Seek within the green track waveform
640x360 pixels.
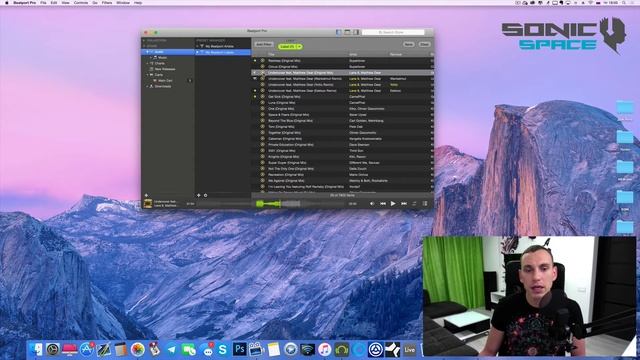coord(268,203)
